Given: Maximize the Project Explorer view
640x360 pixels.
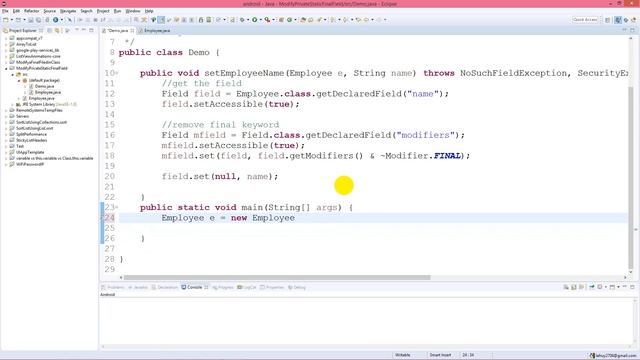Looking at the screenshot, I should tap(91, 30).
